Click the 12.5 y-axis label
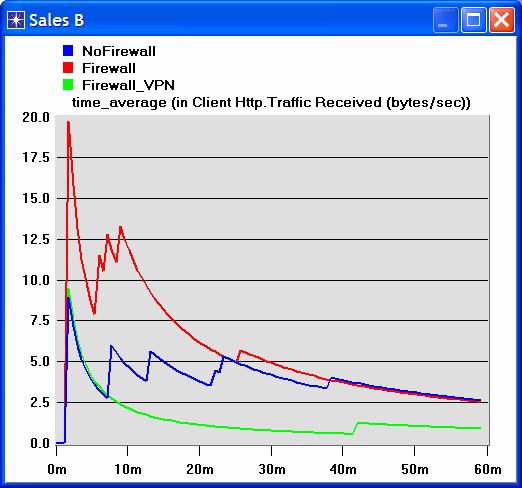 tap(36, 239)
